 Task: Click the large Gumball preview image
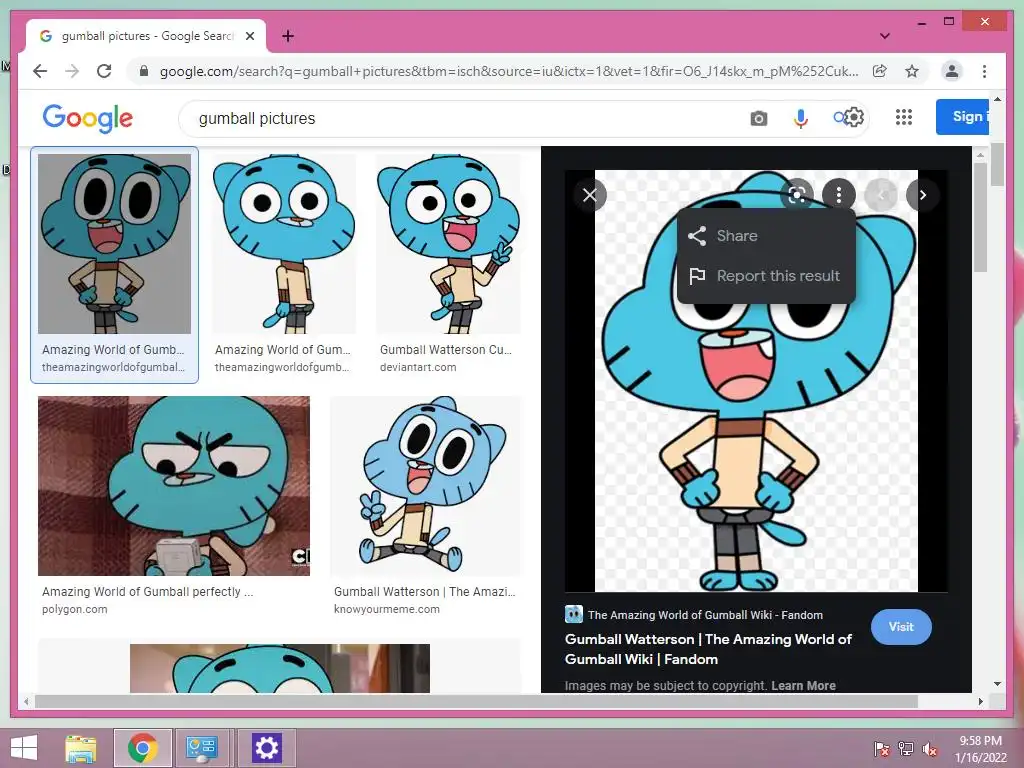click(756, 381)
